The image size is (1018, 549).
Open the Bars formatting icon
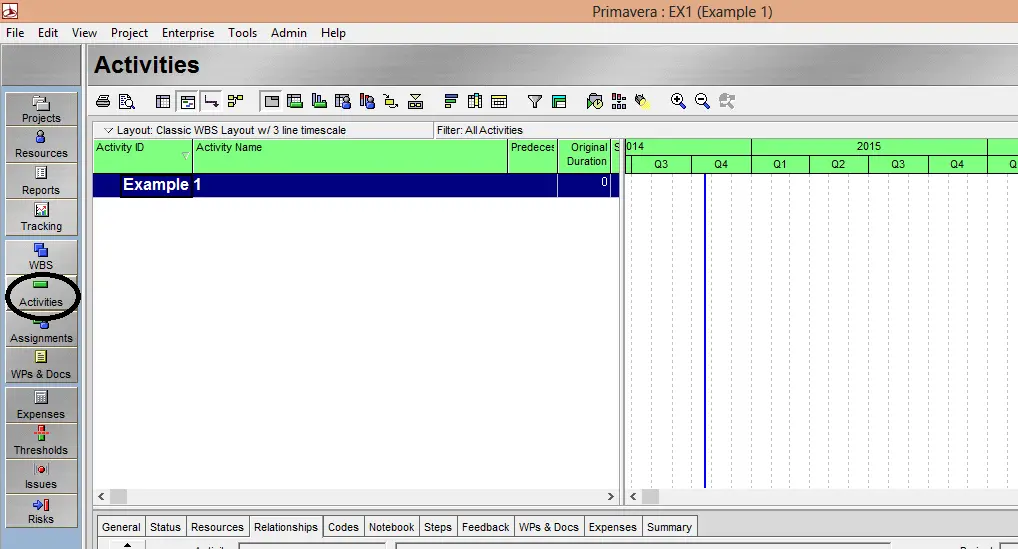point(451,101)
